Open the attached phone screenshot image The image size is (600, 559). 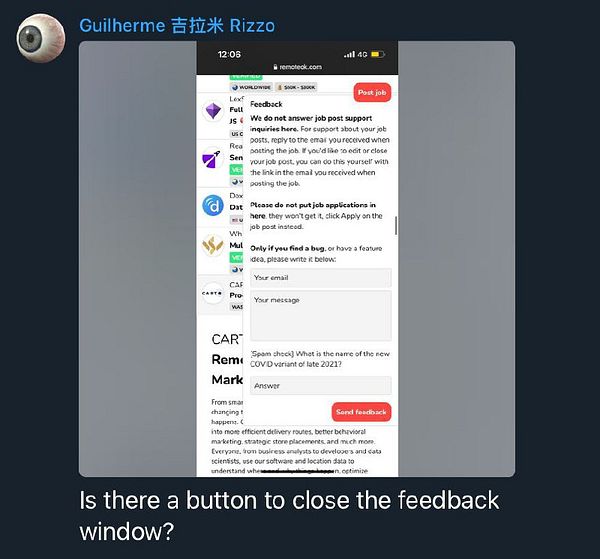pos(297,259)
